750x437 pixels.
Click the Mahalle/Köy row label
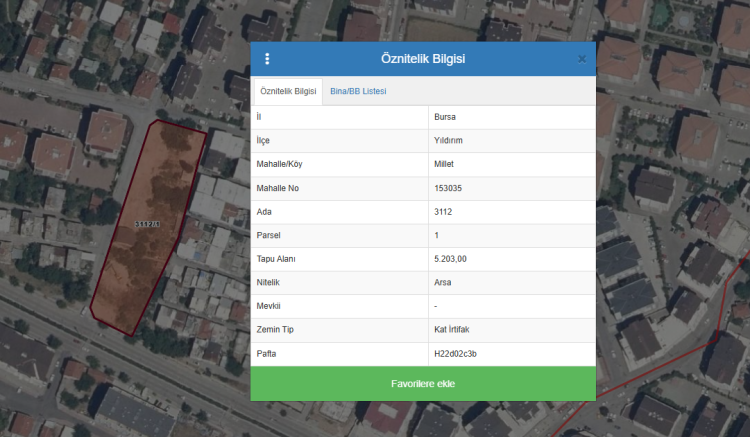point(279,165)
